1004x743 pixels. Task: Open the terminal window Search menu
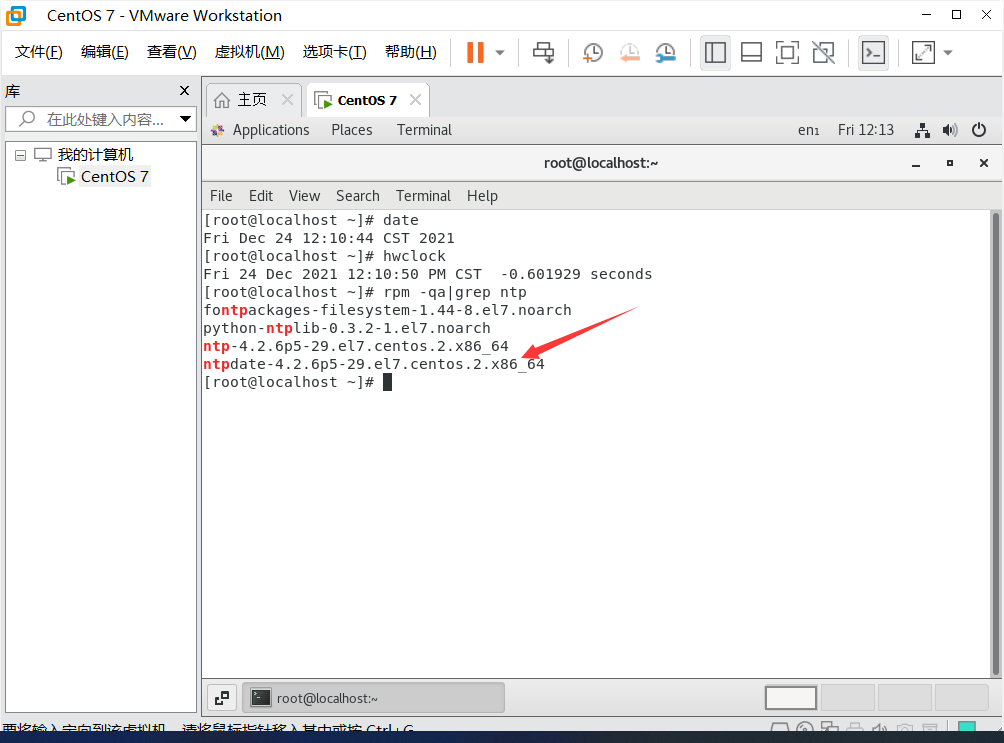pos(358,196)
